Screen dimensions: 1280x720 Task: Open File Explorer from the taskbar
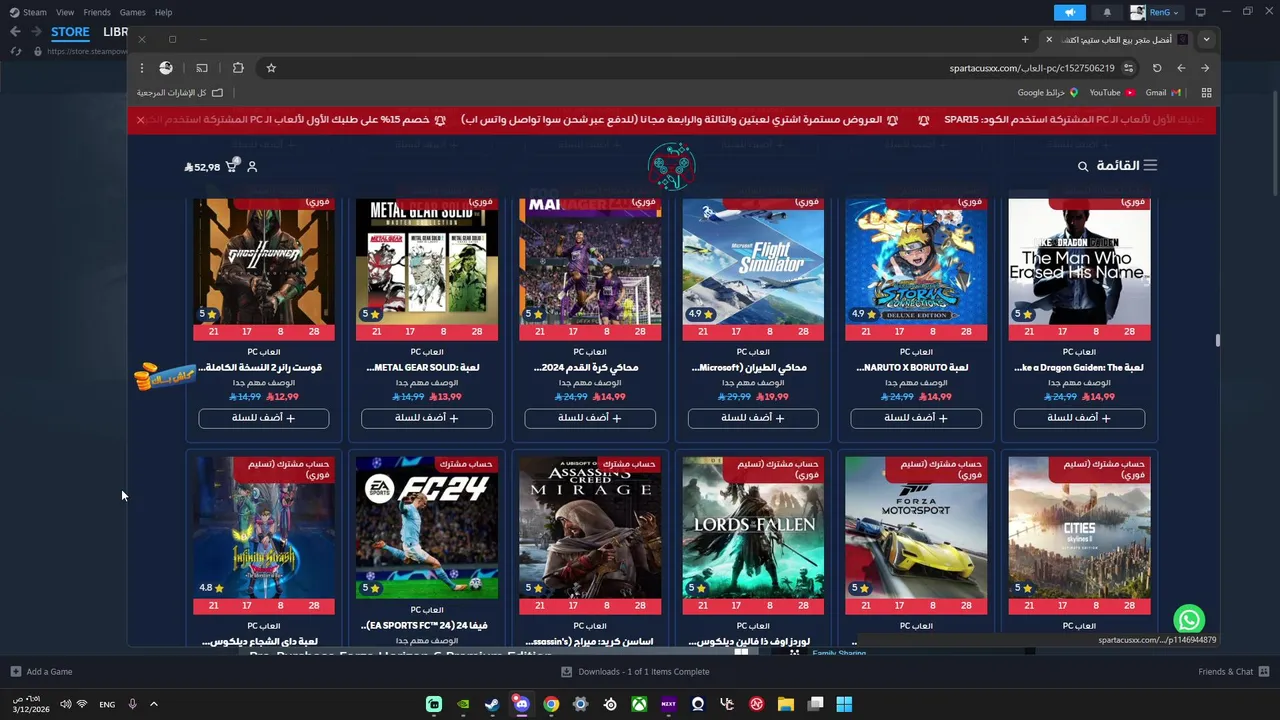click(786, 704)
